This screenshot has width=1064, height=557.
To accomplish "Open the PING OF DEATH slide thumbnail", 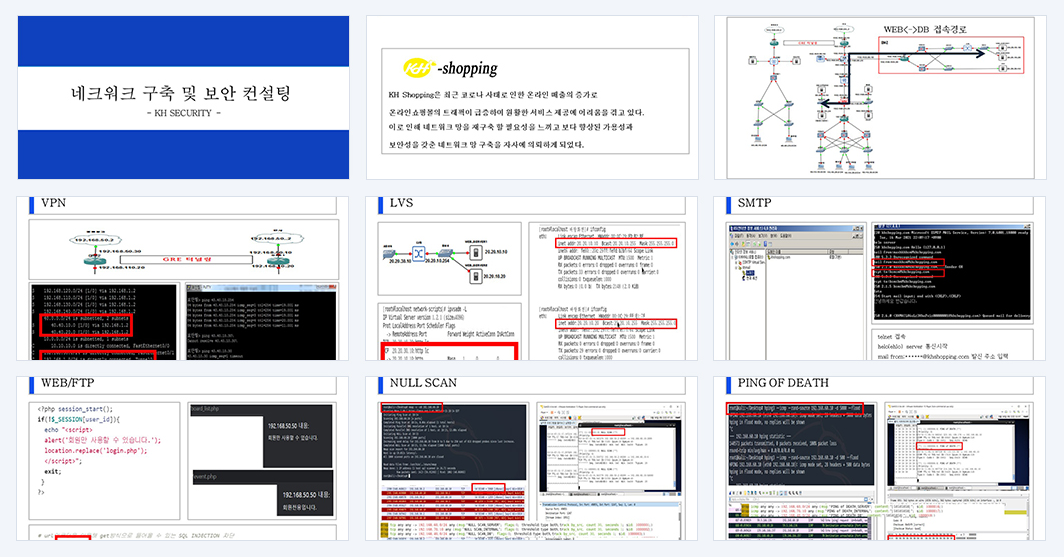I will (880, 459).
